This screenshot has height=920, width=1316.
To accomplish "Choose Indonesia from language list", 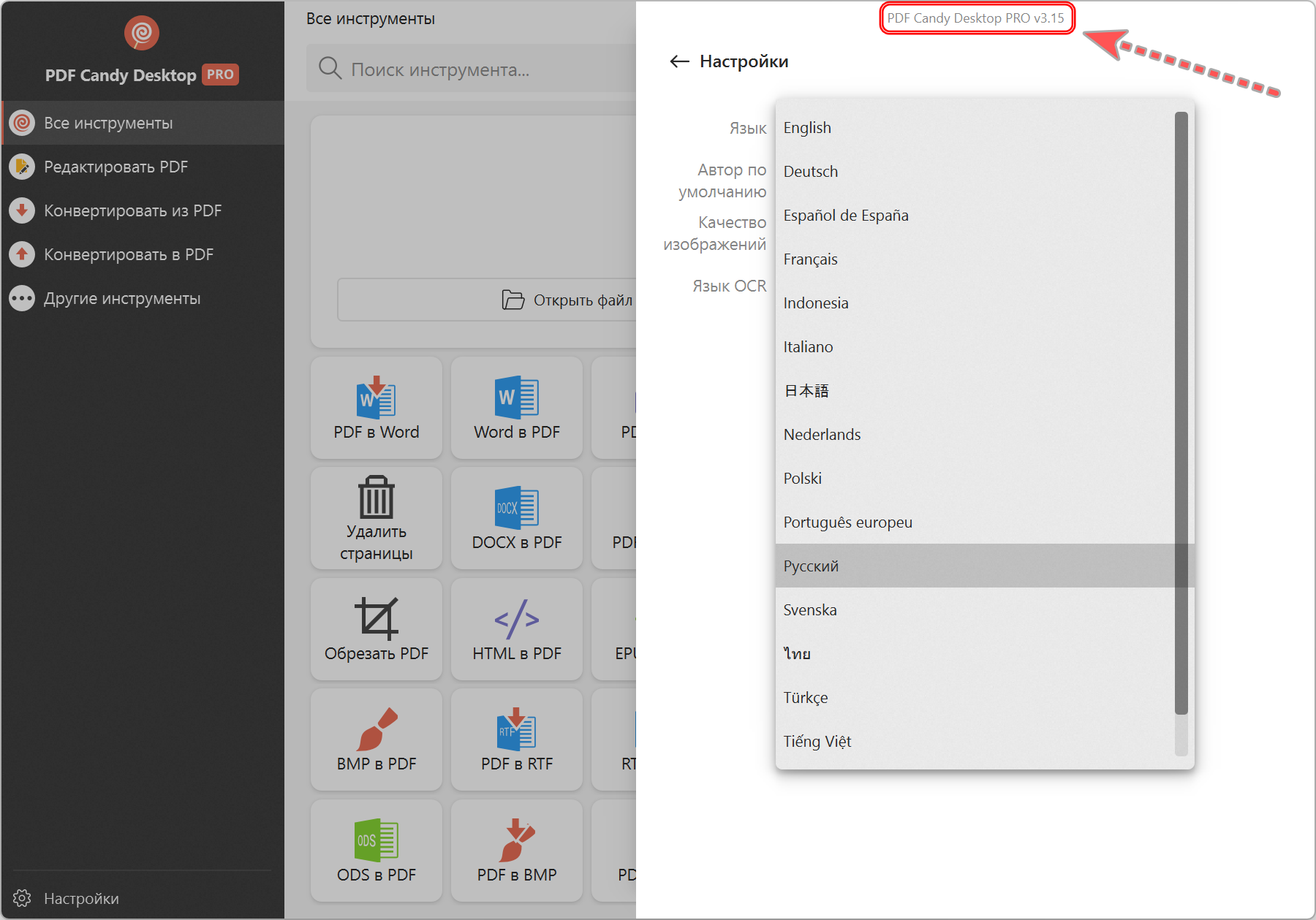I will [x=975, y=303].
